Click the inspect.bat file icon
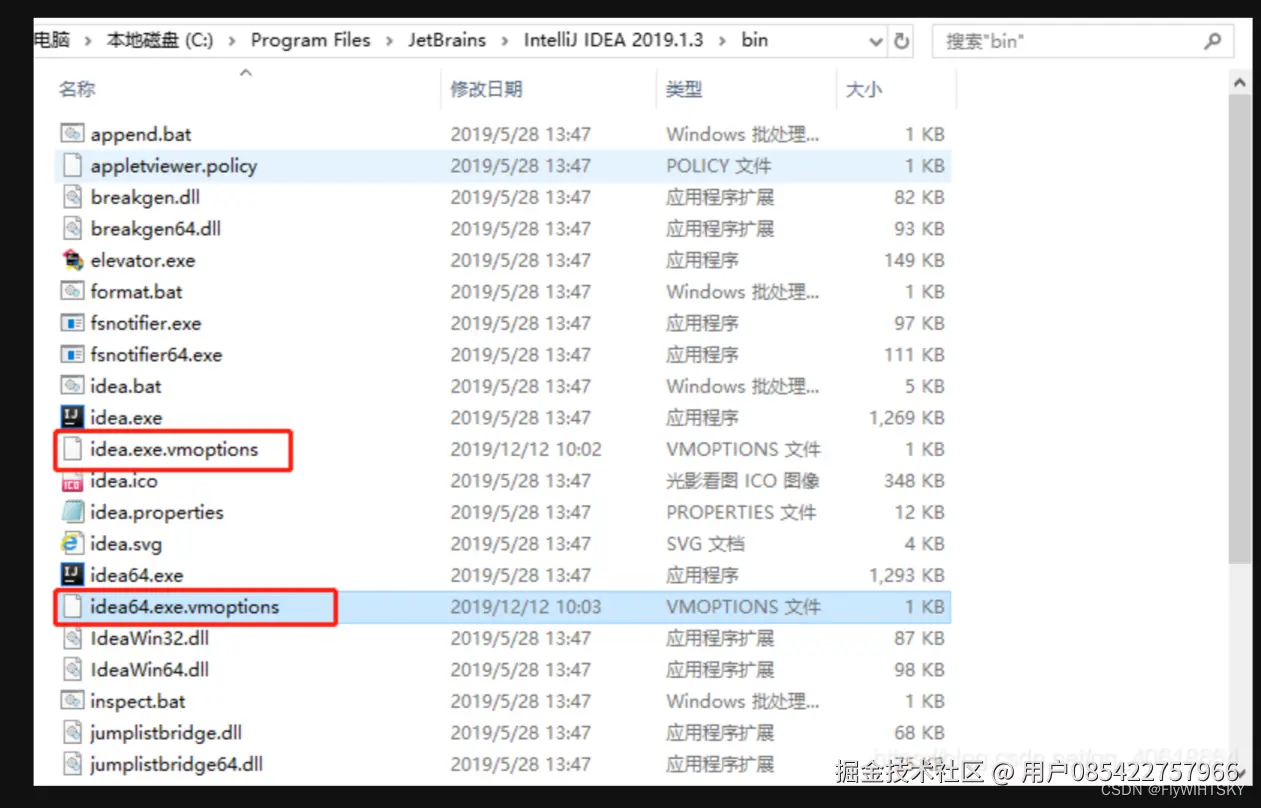The height and width of the screenshot is (808, 1261). coord(72,701)
